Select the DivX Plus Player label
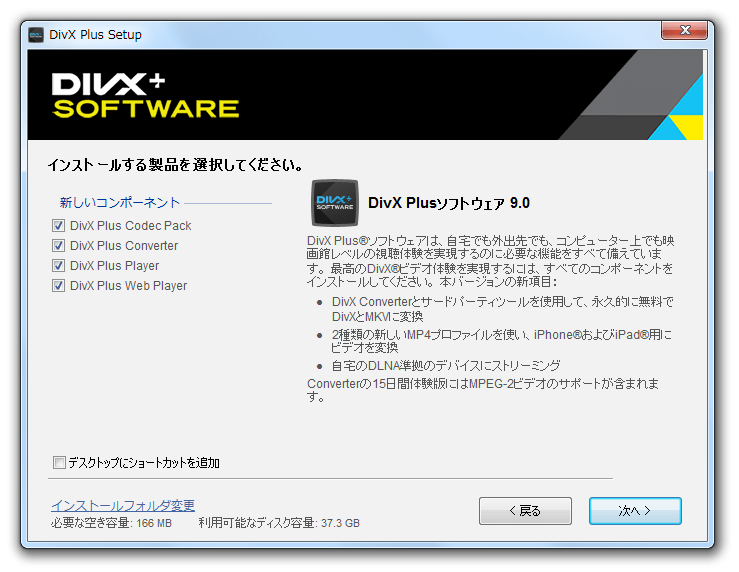This screenshot has width=739, height=572. 115,266
